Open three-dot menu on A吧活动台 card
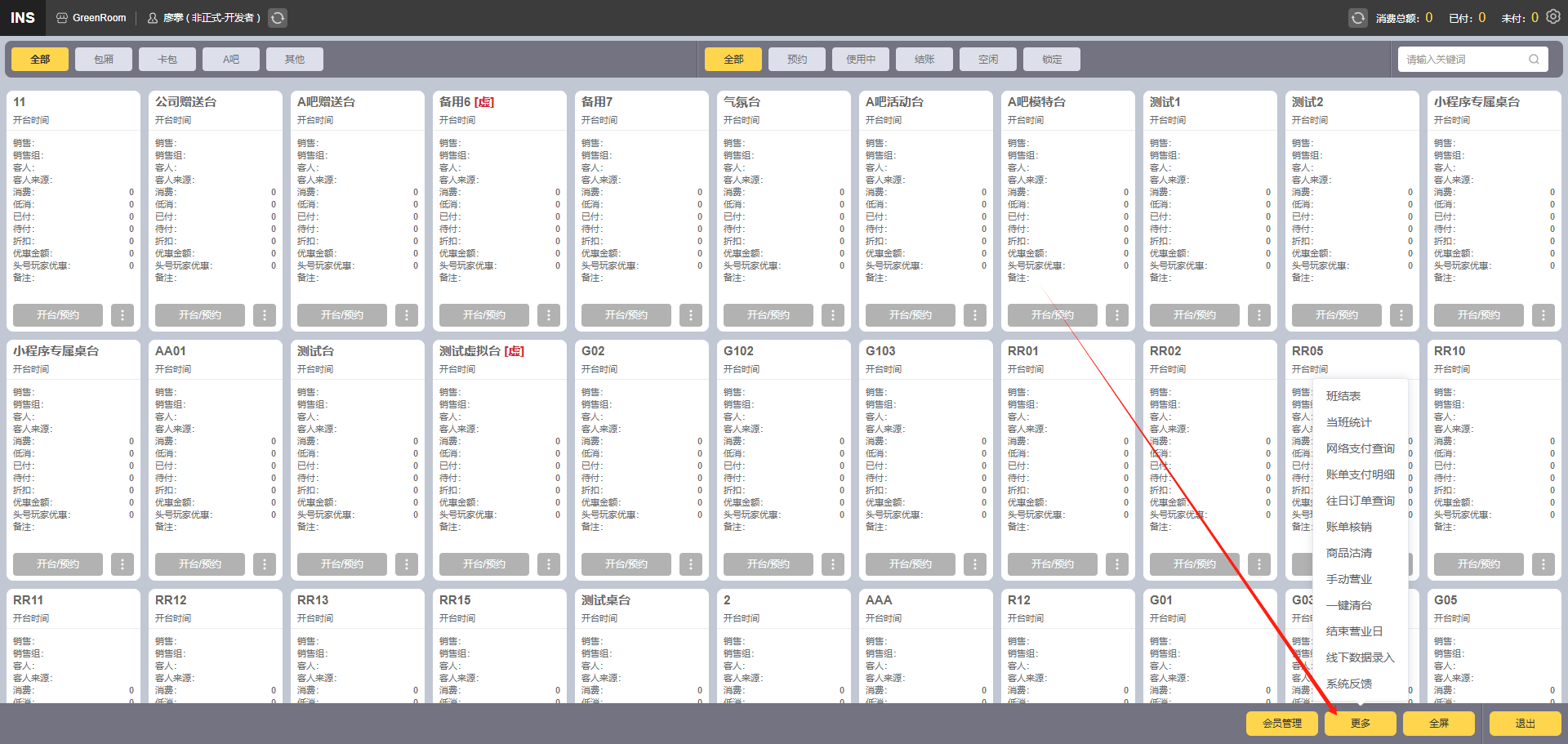Screen dimensions: 1568x744 coord(975,315)
